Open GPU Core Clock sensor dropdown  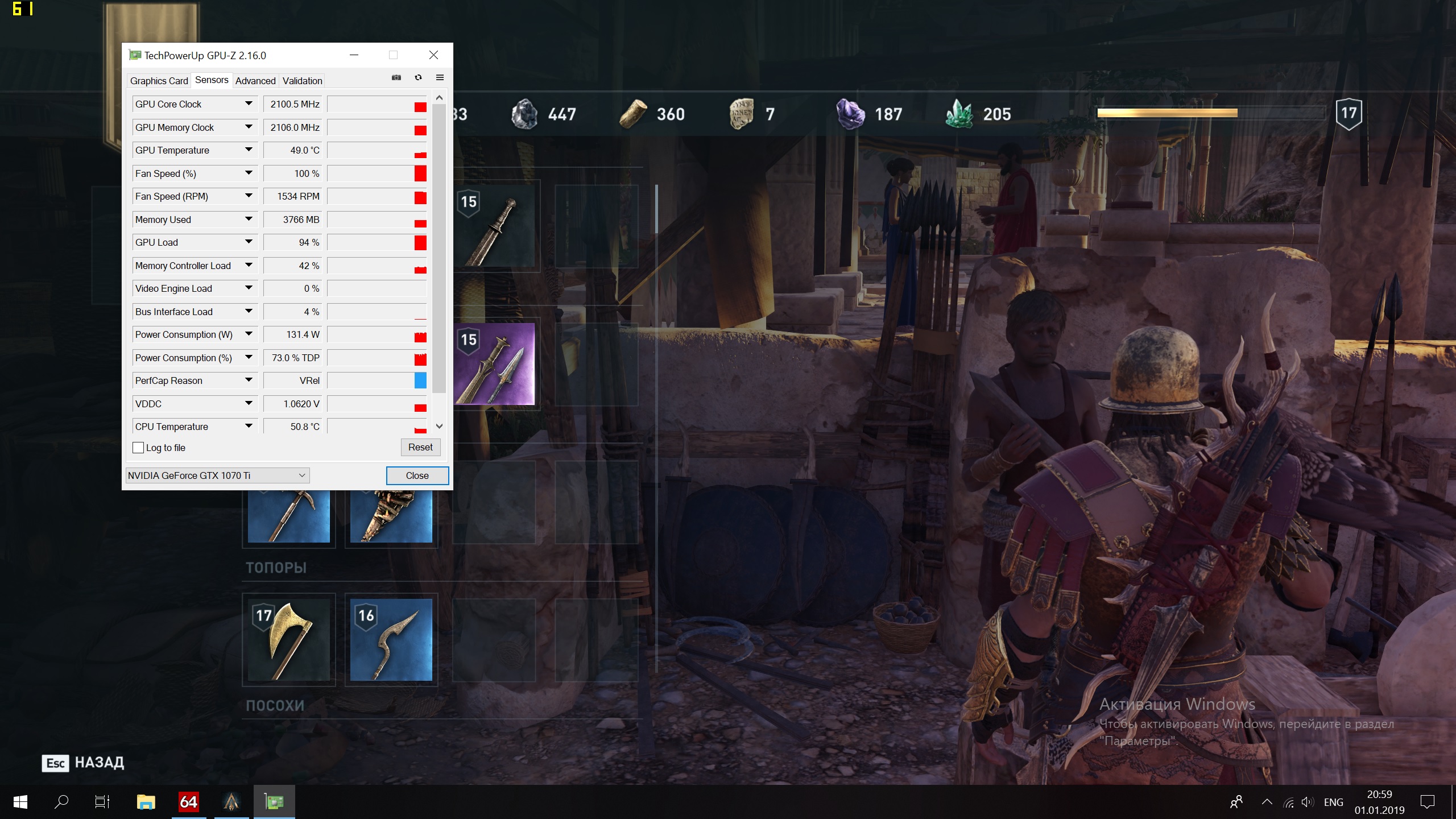coord(249,104)
